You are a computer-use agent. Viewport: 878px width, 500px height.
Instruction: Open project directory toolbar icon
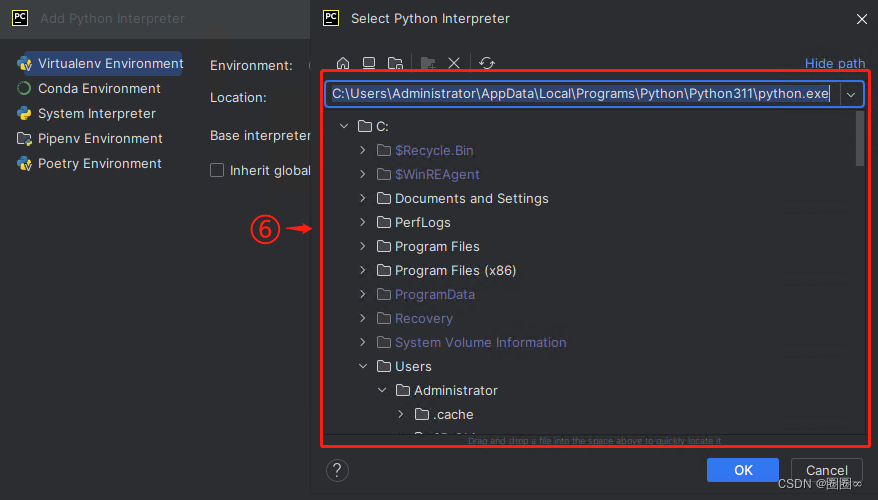[x=395, y=63]
